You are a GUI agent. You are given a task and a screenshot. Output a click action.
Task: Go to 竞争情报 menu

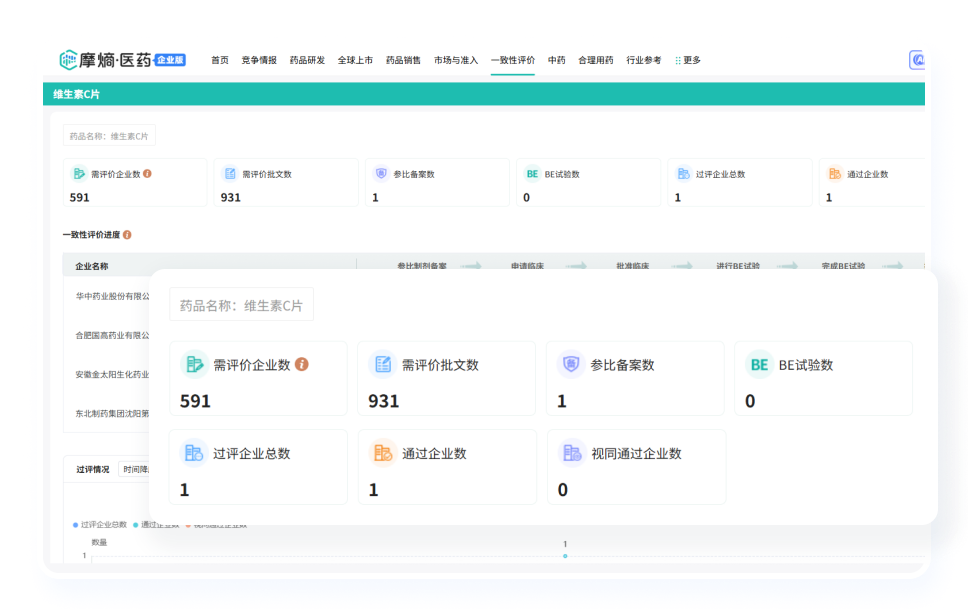click(259, 60)
